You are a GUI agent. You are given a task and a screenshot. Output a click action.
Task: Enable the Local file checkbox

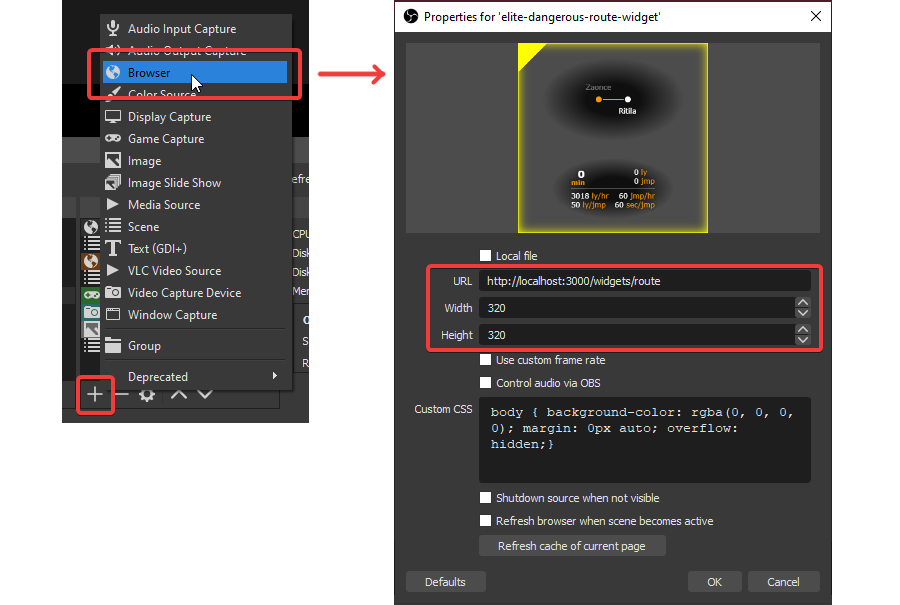[486, 255]
